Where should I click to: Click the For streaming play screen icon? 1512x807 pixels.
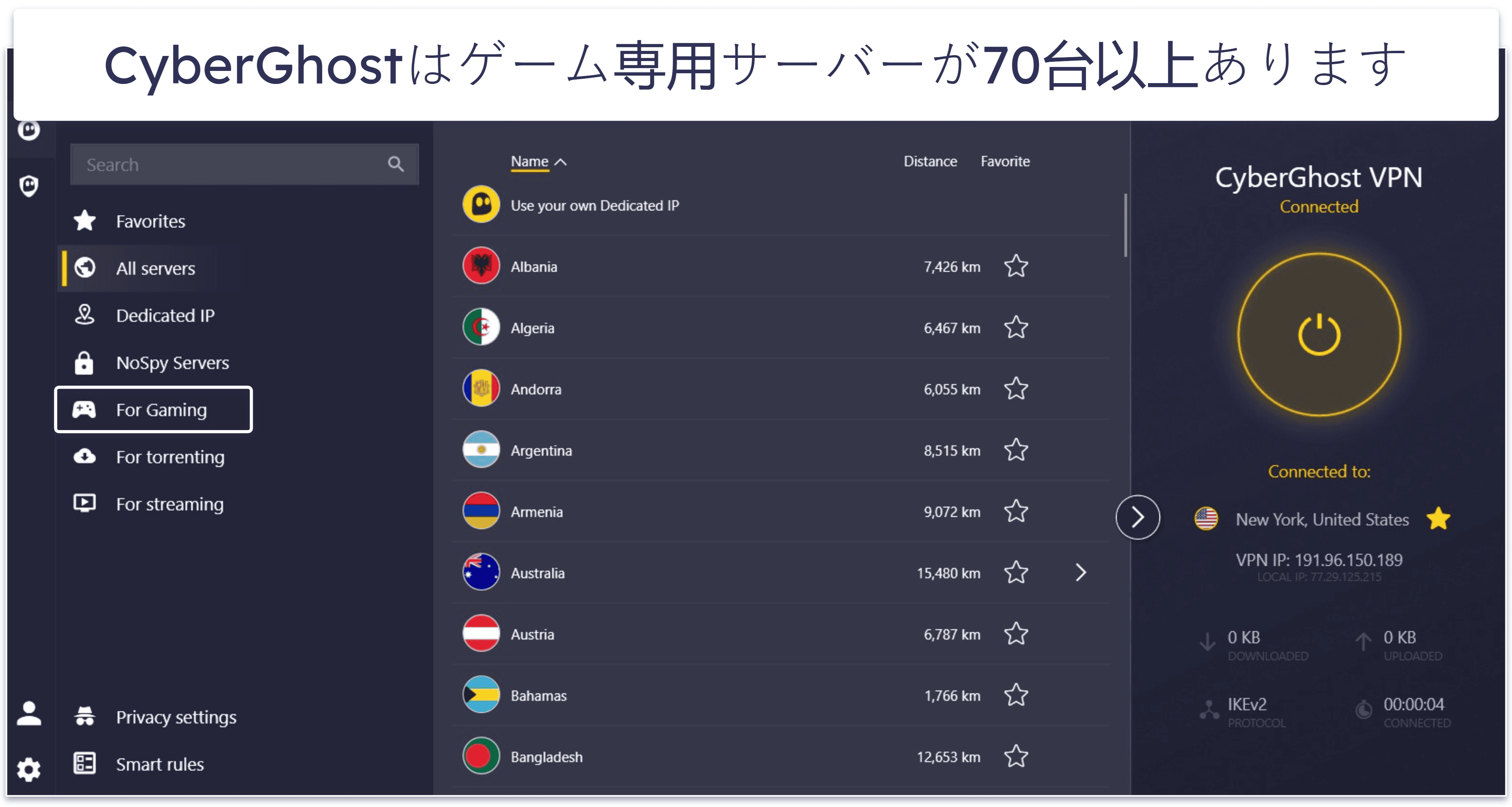(85, 503)
